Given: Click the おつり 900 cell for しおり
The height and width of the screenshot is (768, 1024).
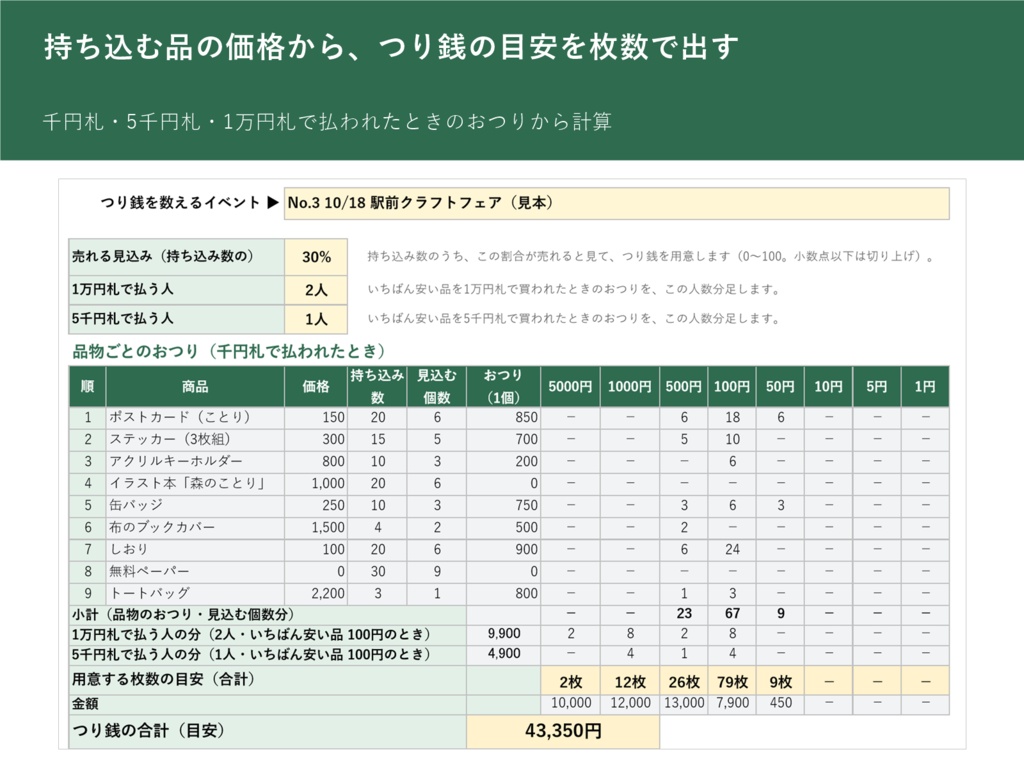Looking at the screenshot, I should [x=504, y=550].
